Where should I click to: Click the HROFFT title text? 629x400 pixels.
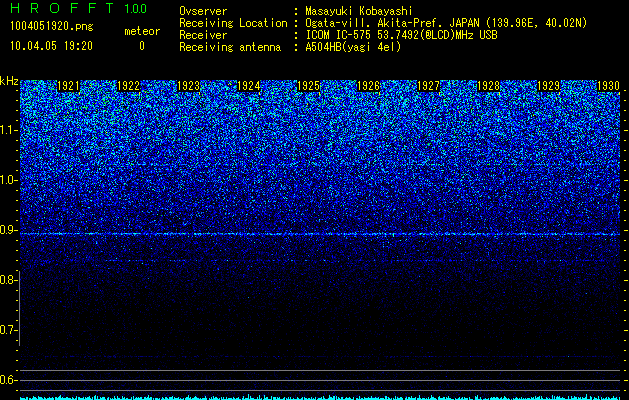point(62,8)
